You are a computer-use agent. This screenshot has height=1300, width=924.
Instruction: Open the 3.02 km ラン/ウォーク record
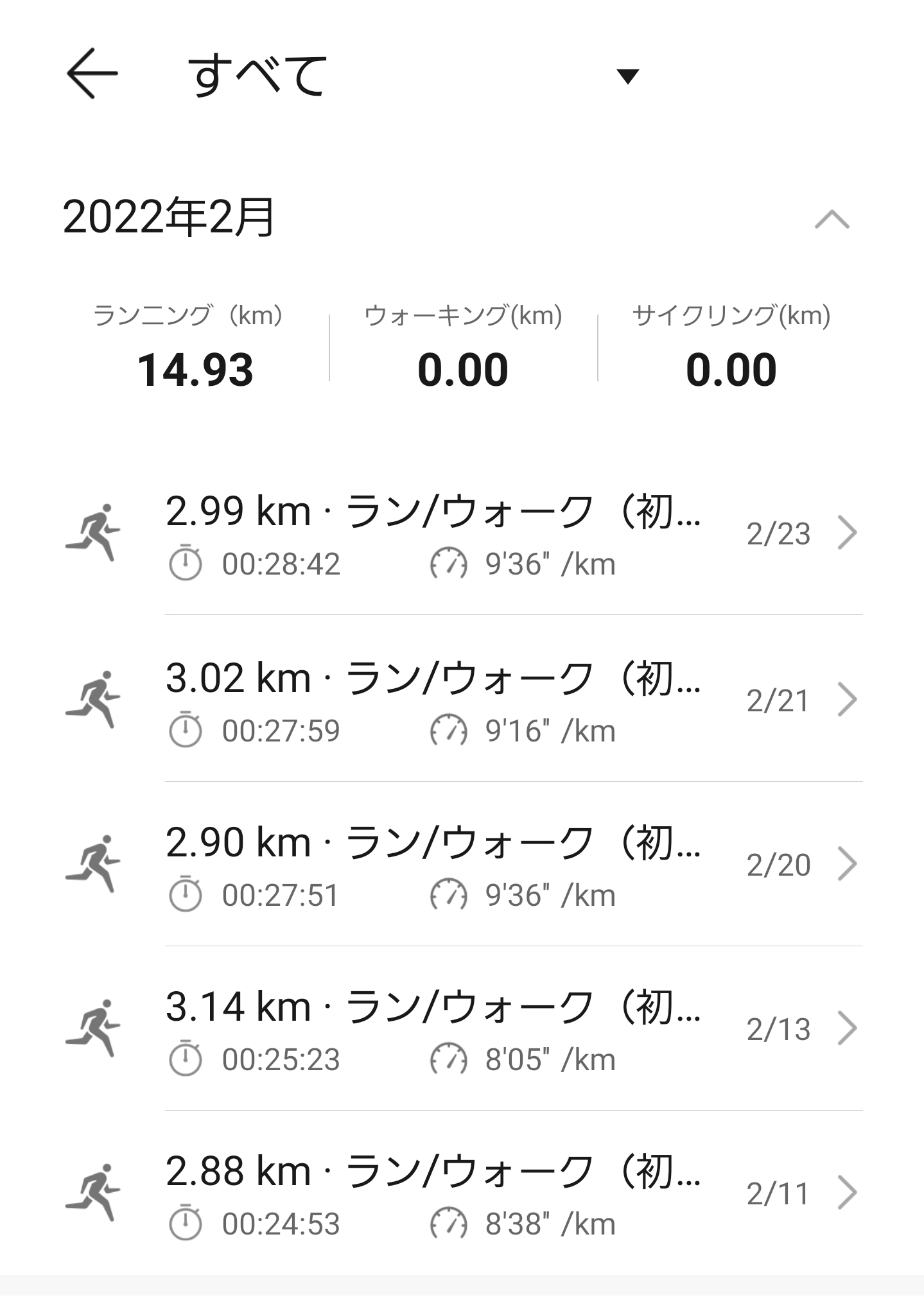[x=462, y=698]
